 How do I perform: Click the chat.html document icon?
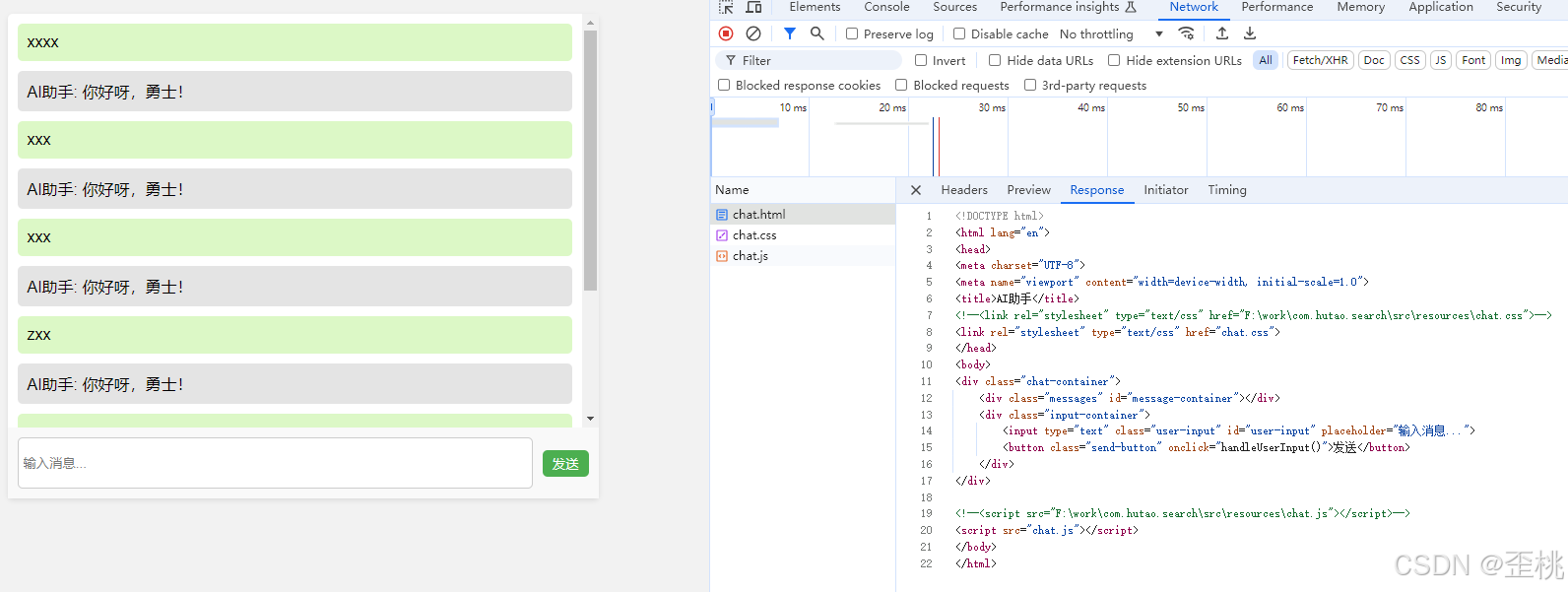point(722,215)
